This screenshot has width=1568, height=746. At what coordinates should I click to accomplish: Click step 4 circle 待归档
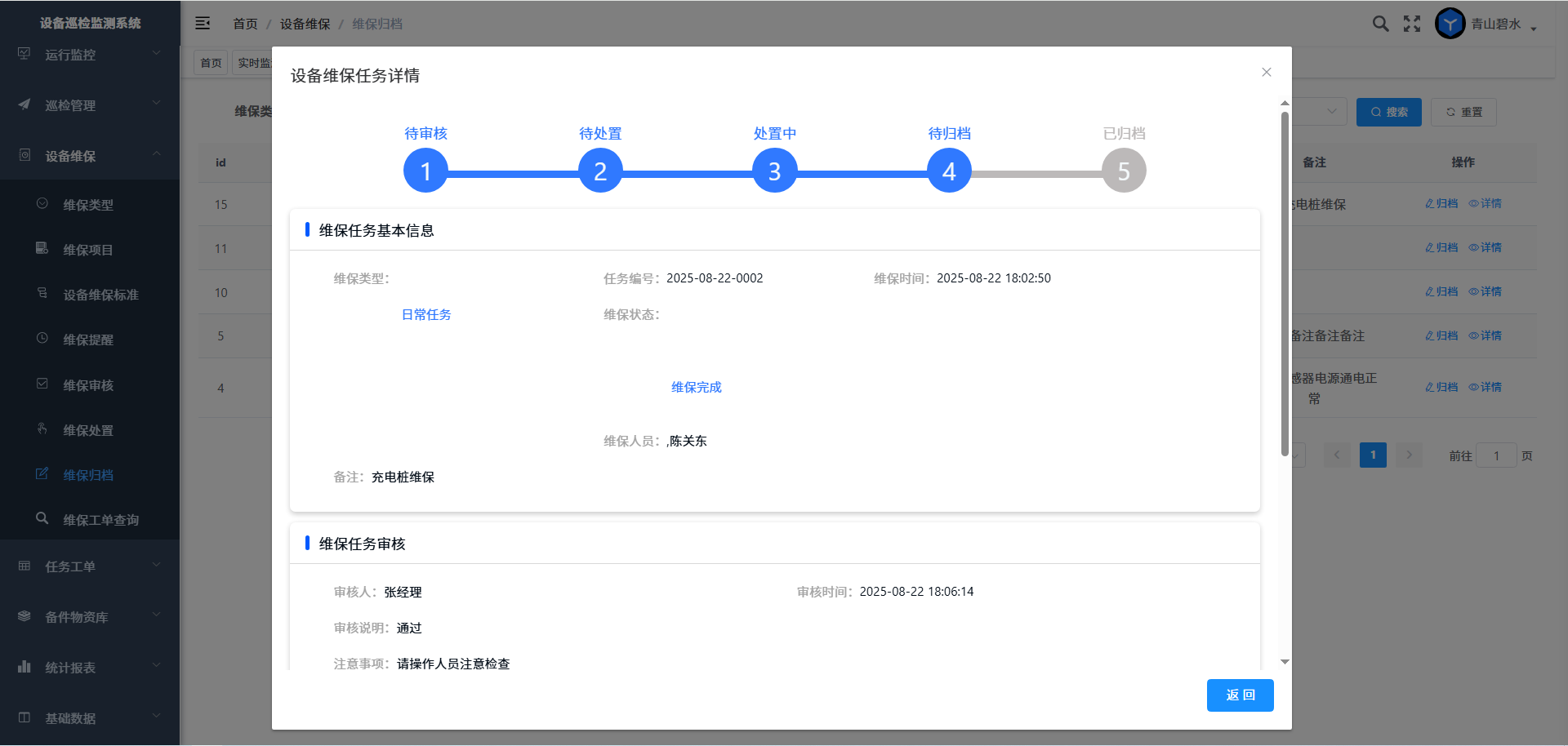coord(949,171)
